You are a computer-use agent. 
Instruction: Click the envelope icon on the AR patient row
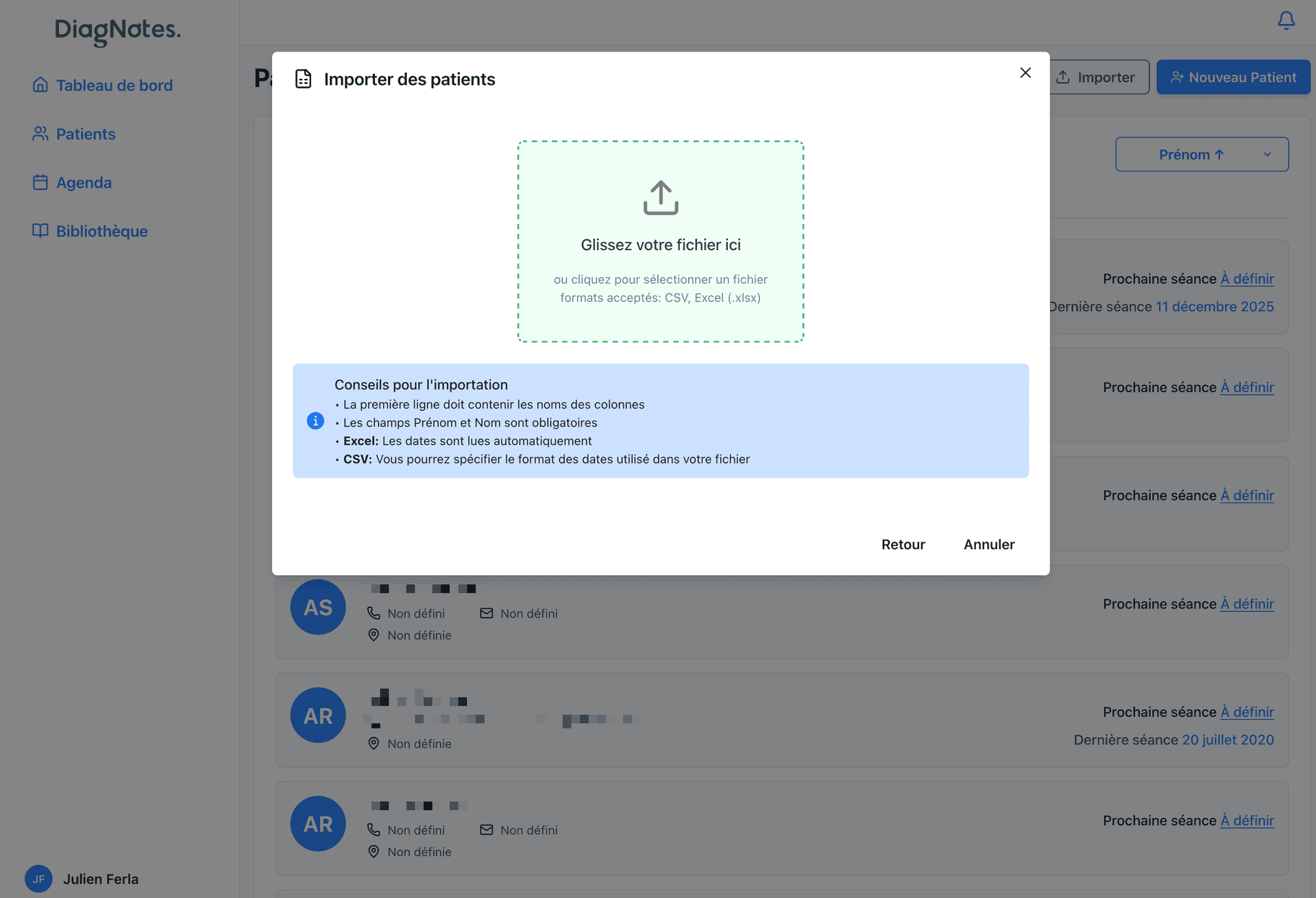486,829
